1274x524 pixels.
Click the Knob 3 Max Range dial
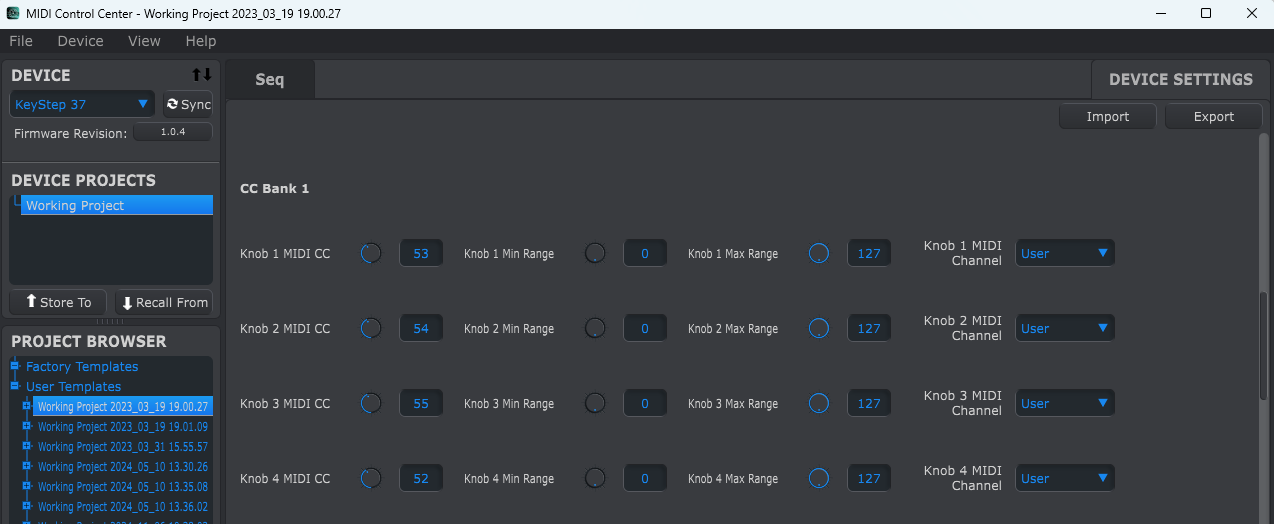819,403
